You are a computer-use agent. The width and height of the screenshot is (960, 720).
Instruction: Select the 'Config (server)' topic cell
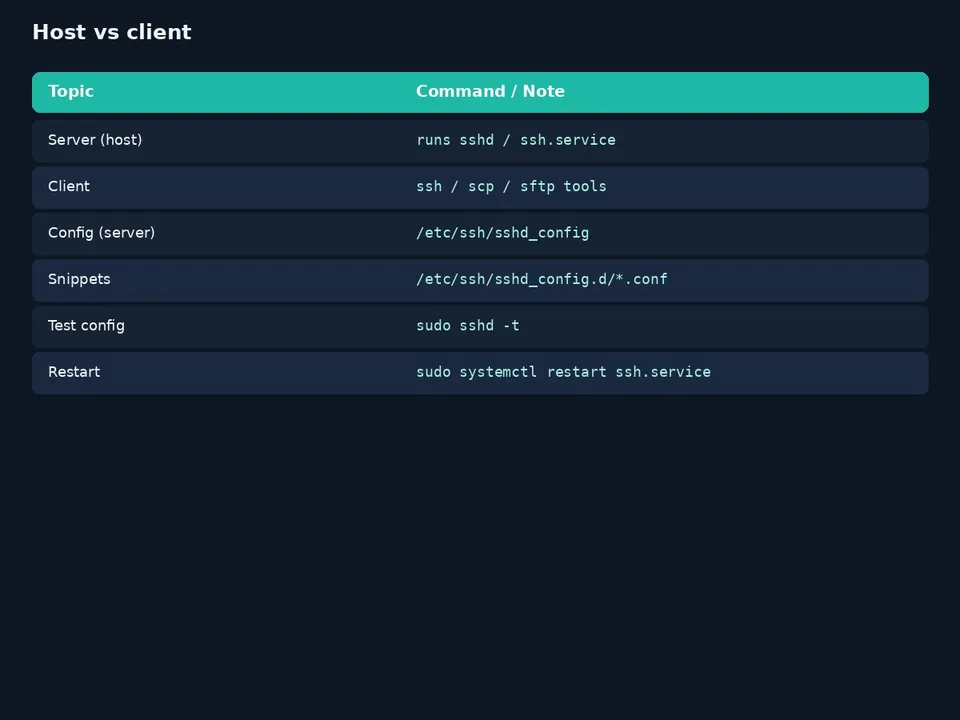pyautogui.click(x=102, y=233)
